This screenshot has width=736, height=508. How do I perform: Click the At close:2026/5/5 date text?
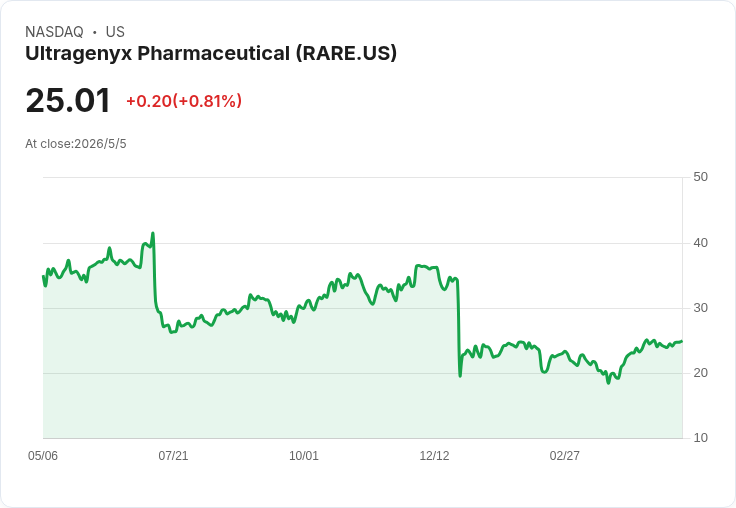[76, 144]
